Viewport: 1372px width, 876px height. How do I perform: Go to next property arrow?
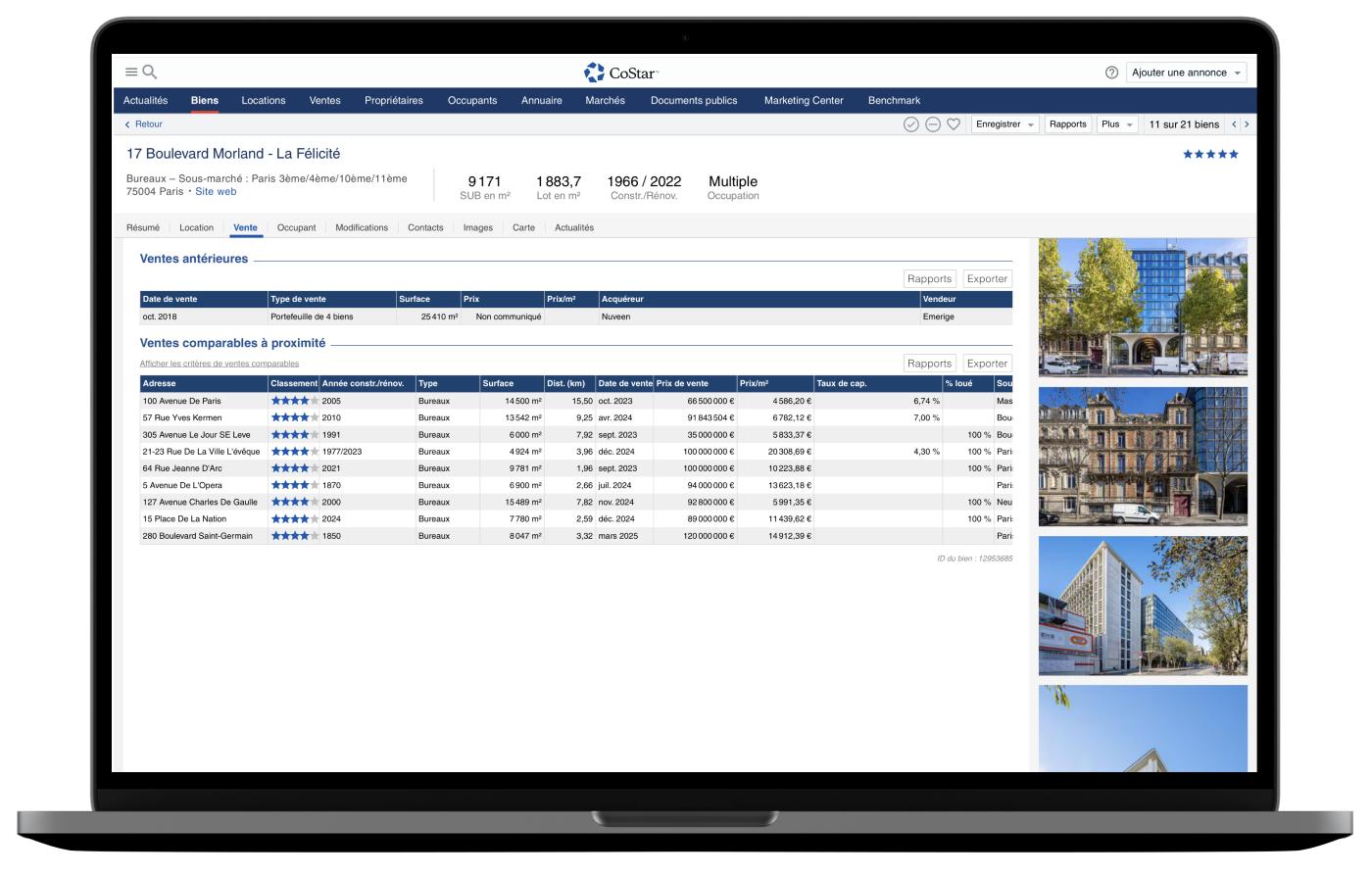coord(1247,124)
